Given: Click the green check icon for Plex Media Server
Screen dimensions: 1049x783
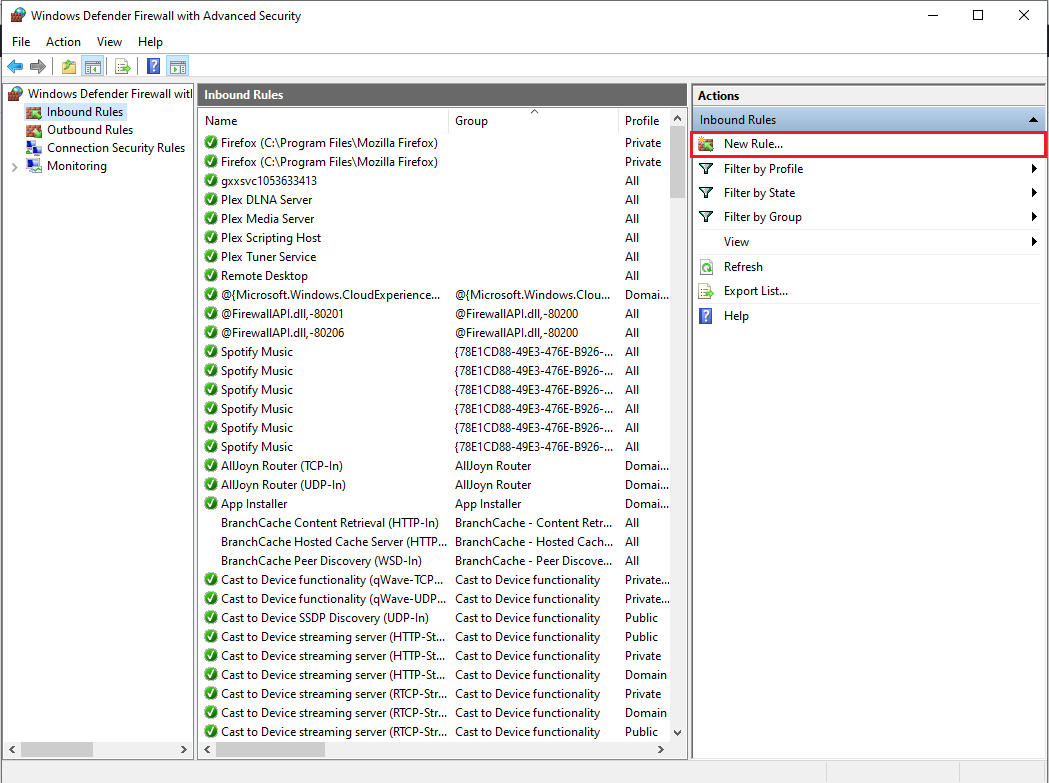Looking at the screenshot, I should [211, 218].
